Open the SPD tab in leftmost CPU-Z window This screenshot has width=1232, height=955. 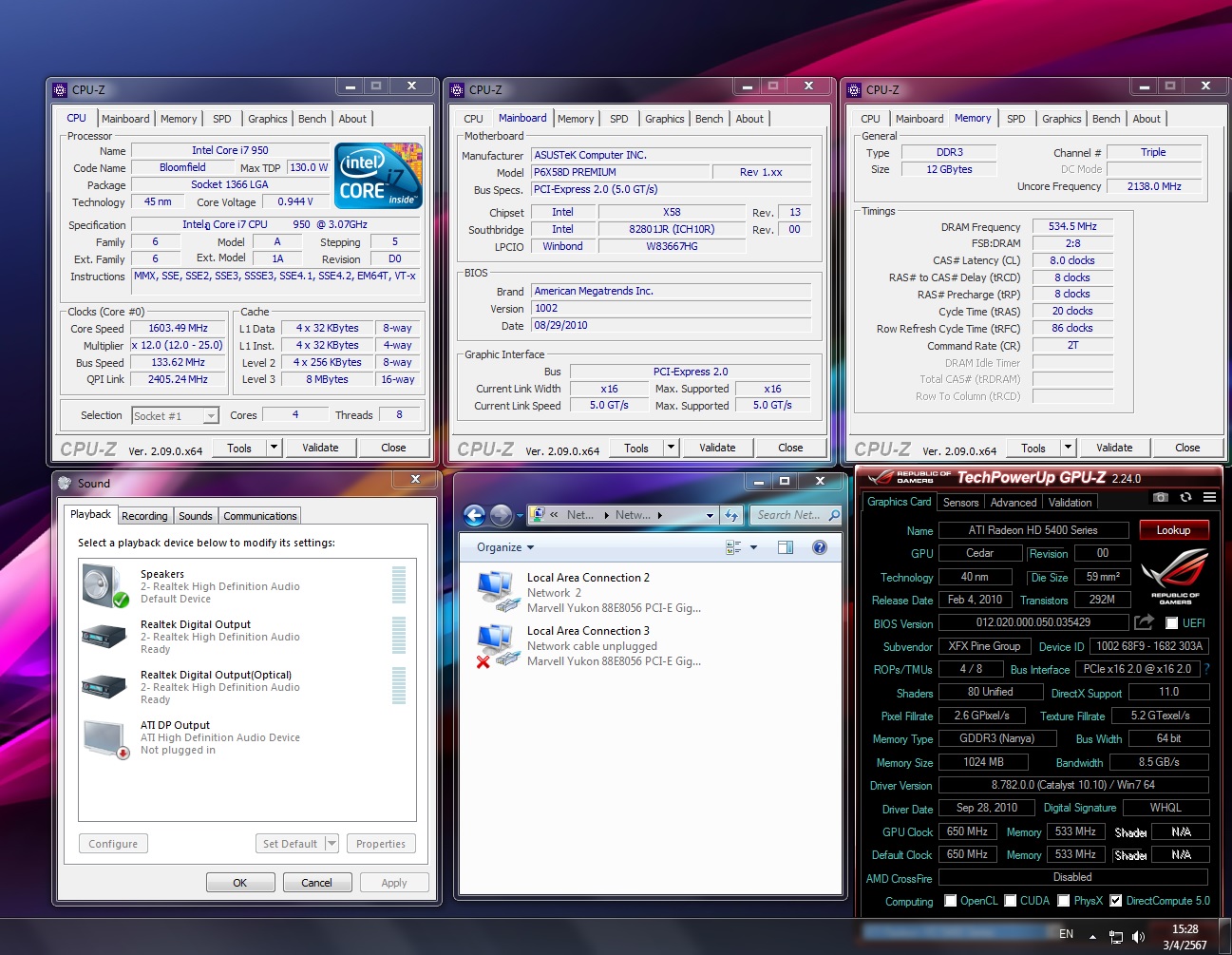(222, 119)
